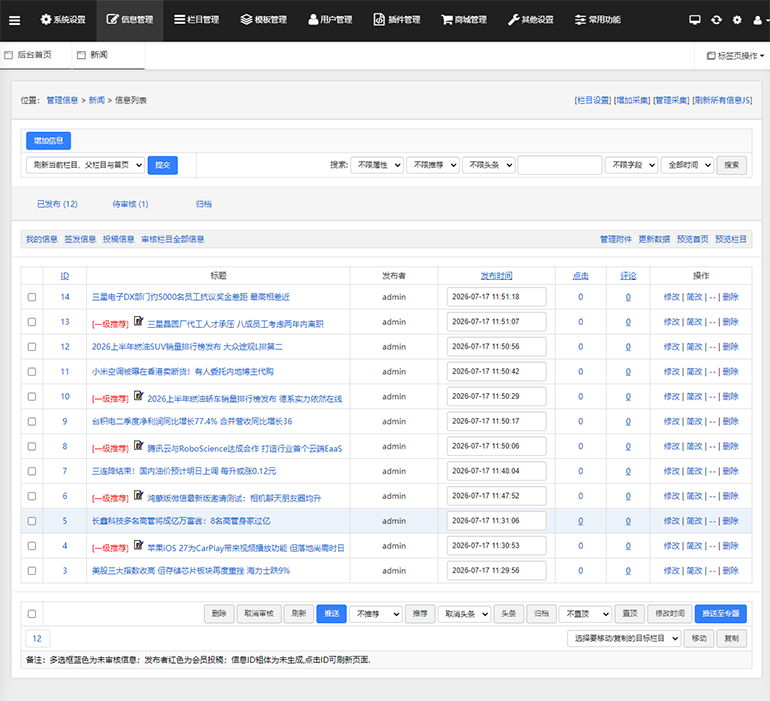Click the user profile icon at top right

758,20
